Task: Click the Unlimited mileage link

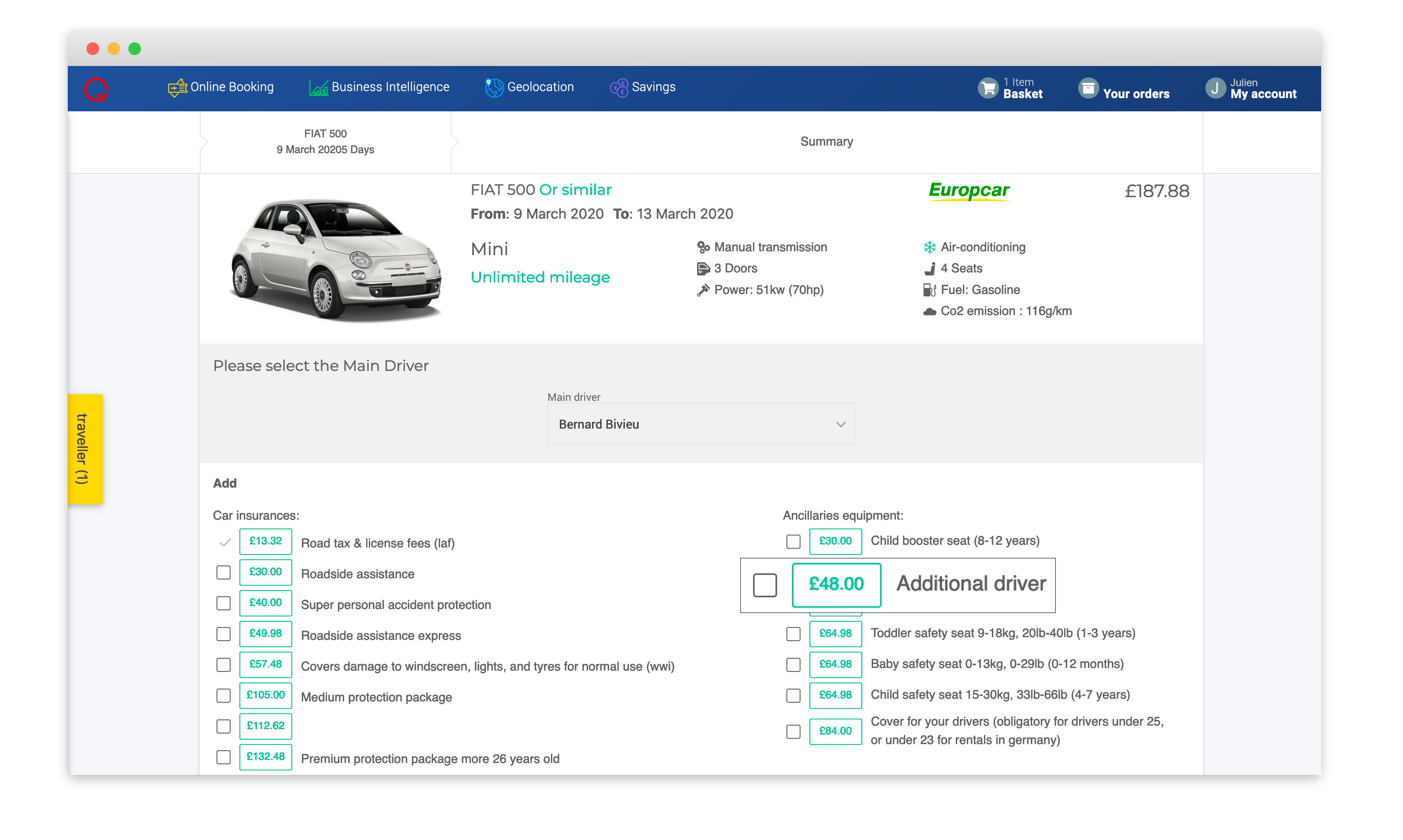Action: [x=540, y=277]
